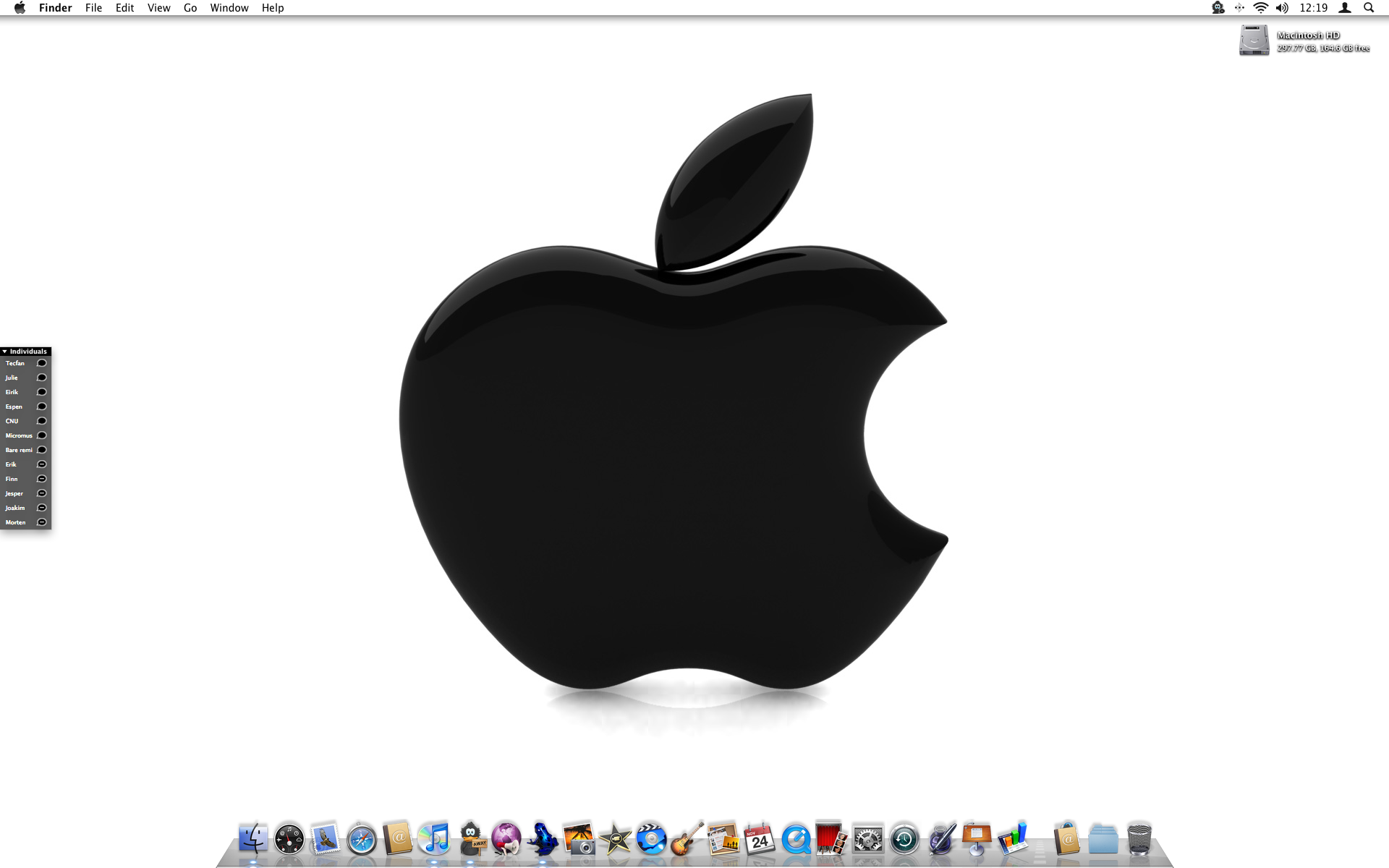Select contact Erik in the list
1389x868 pixels.
pyautogui.click(x=25, y=464)
